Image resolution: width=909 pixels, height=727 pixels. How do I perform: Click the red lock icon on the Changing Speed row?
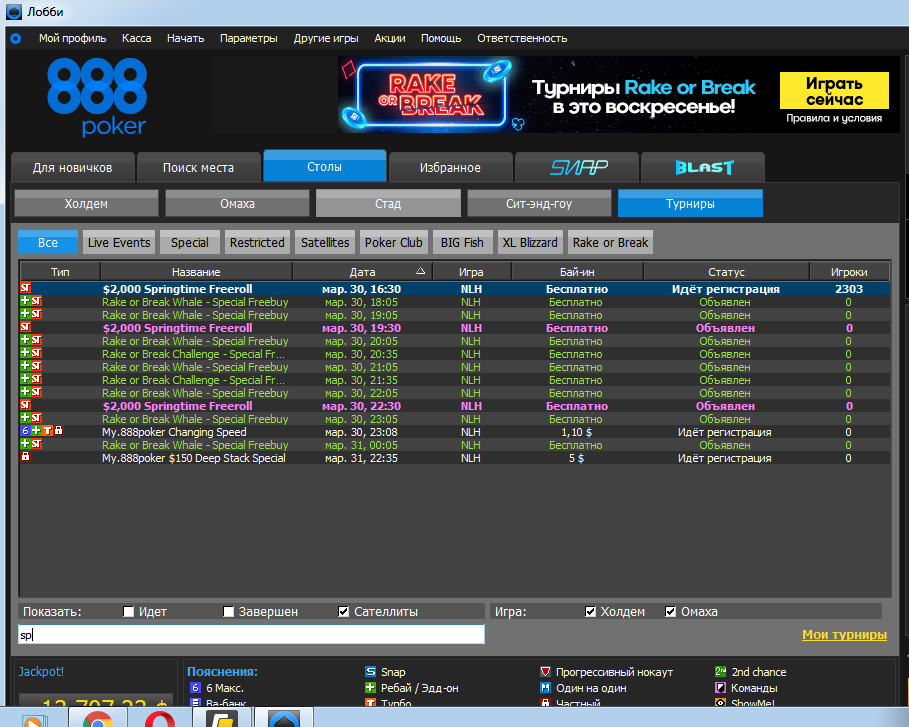pos(59,431)
